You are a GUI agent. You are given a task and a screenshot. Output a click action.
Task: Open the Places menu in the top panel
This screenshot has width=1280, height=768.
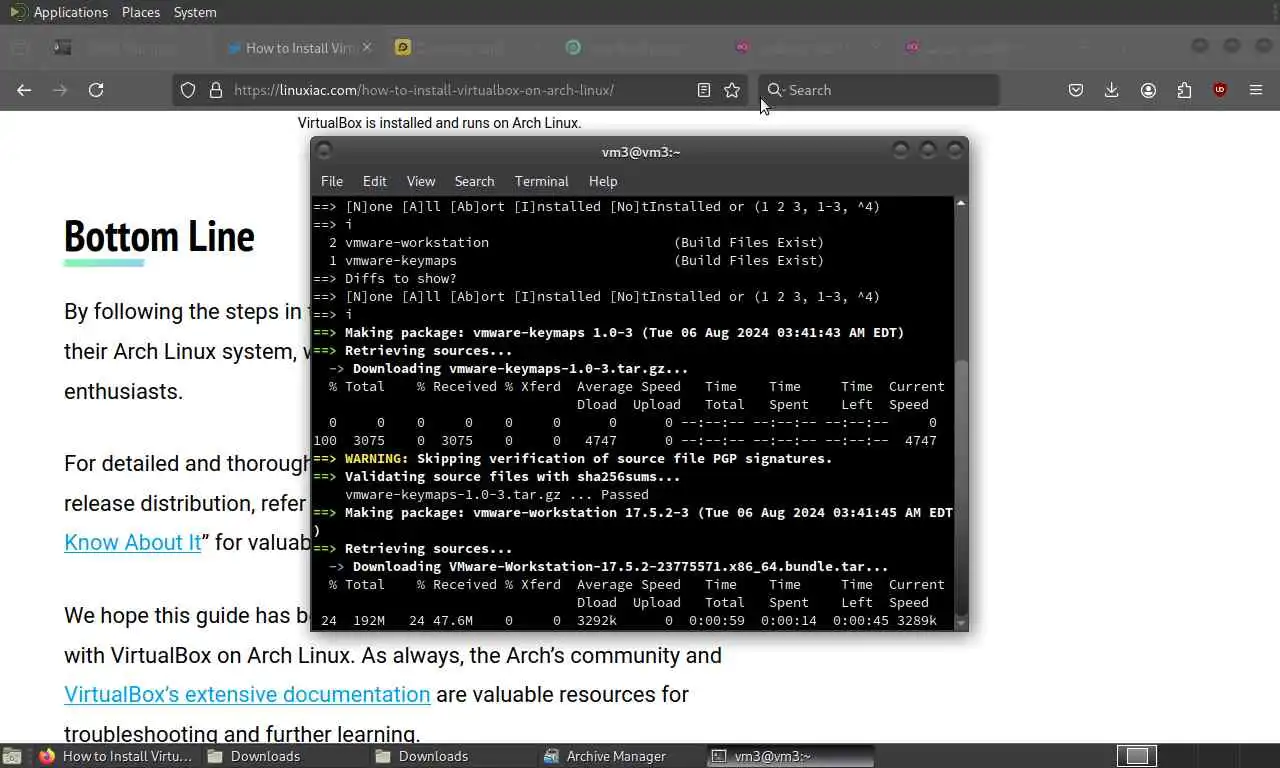(141, 12)
